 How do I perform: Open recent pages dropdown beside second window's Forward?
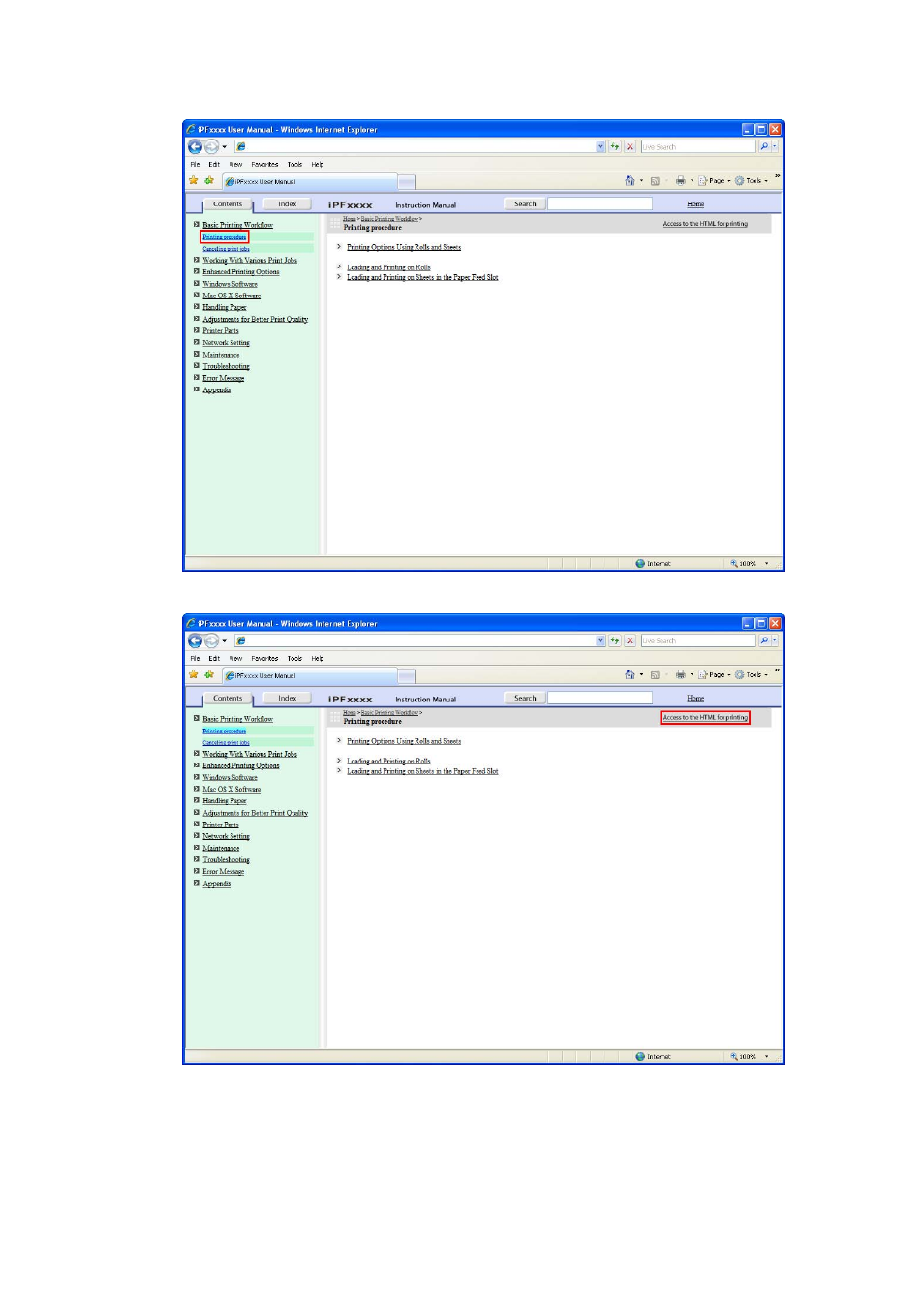[225, 641]
